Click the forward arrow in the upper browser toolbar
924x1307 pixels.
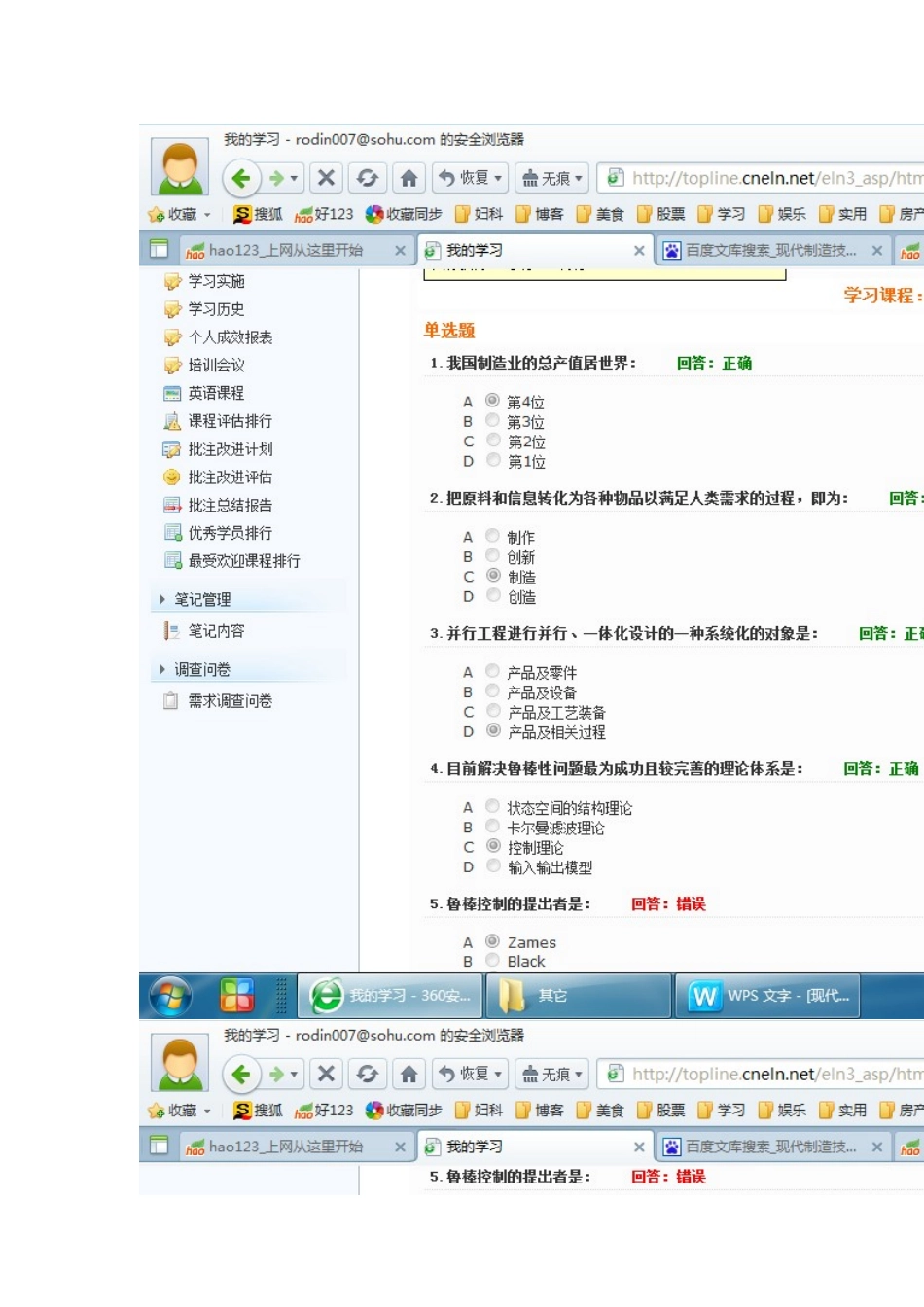tap(277, 178)
